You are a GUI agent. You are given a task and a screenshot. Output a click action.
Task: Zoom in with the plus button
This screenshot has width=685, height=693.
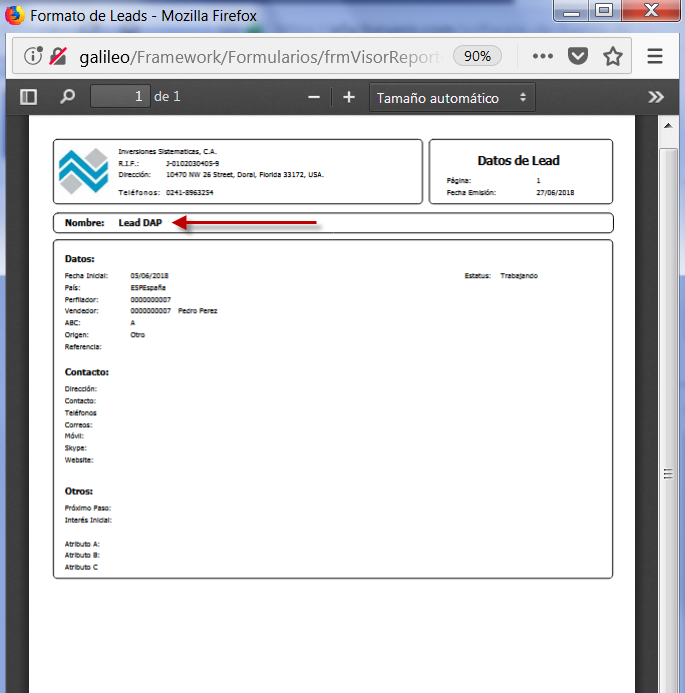click(349, 97)
